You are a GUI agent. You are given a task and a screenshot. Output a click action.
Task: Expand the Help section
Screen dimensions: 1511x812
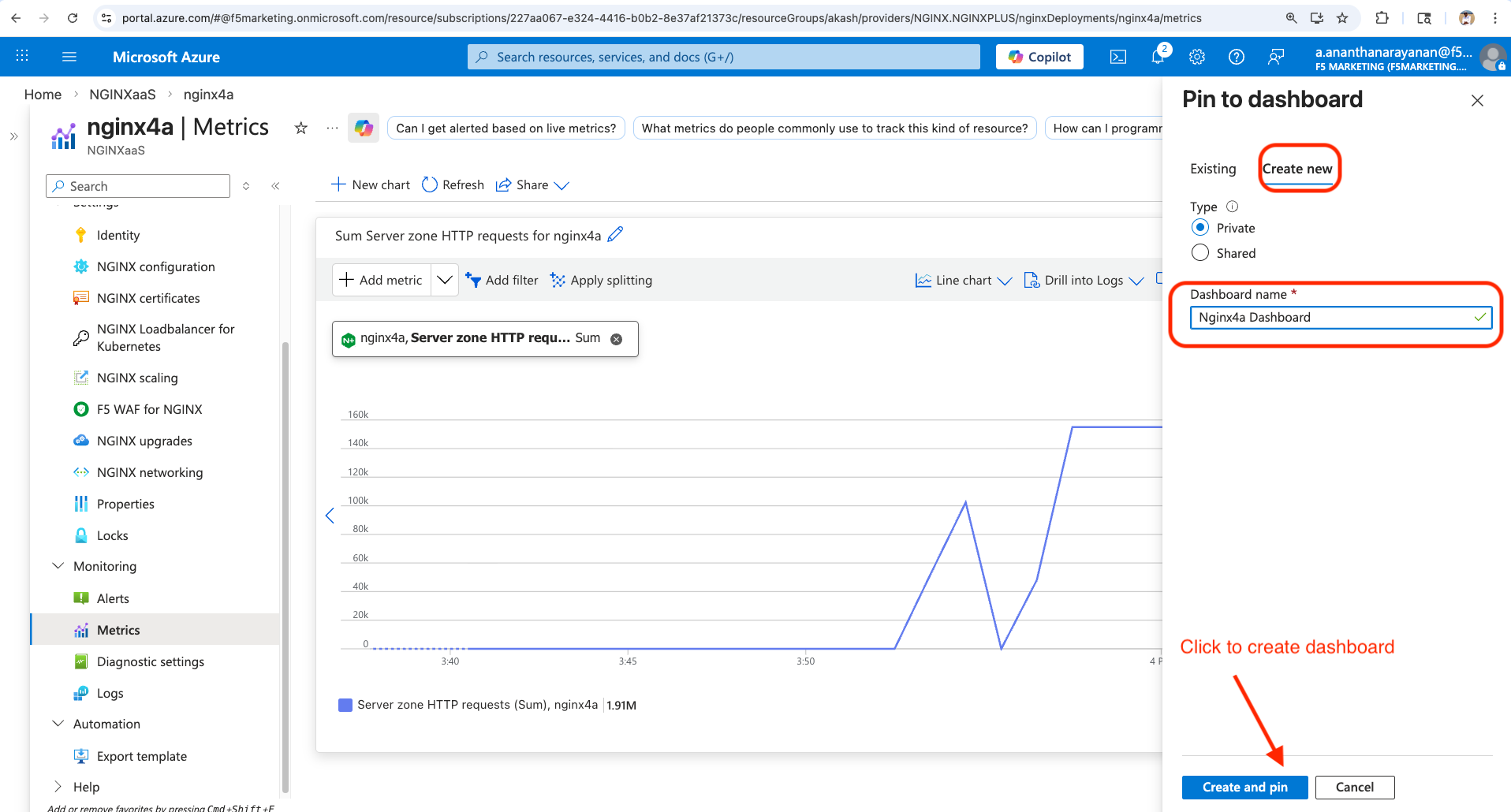(58, 787)
